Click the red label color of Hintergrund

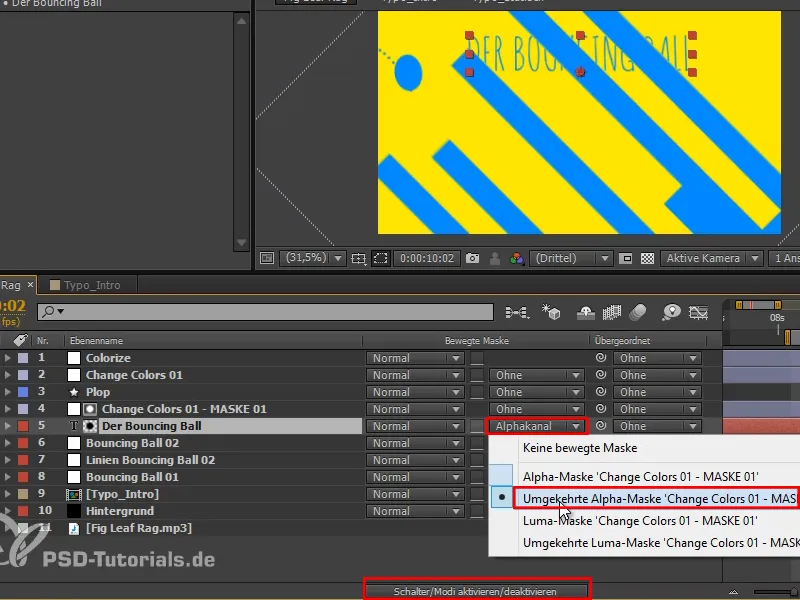click(x=23, y=511)
